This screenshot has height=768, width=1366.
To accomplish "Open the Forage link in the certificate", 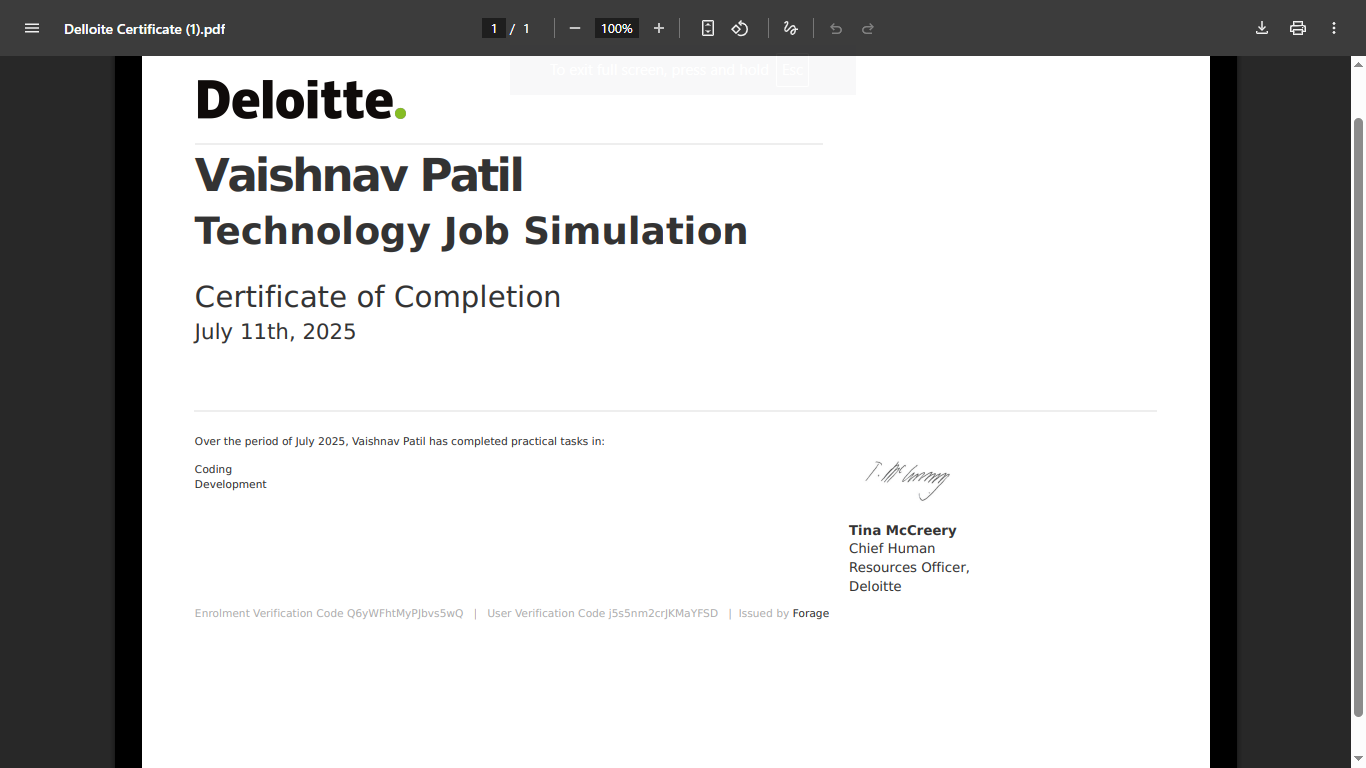I will 810,613.
